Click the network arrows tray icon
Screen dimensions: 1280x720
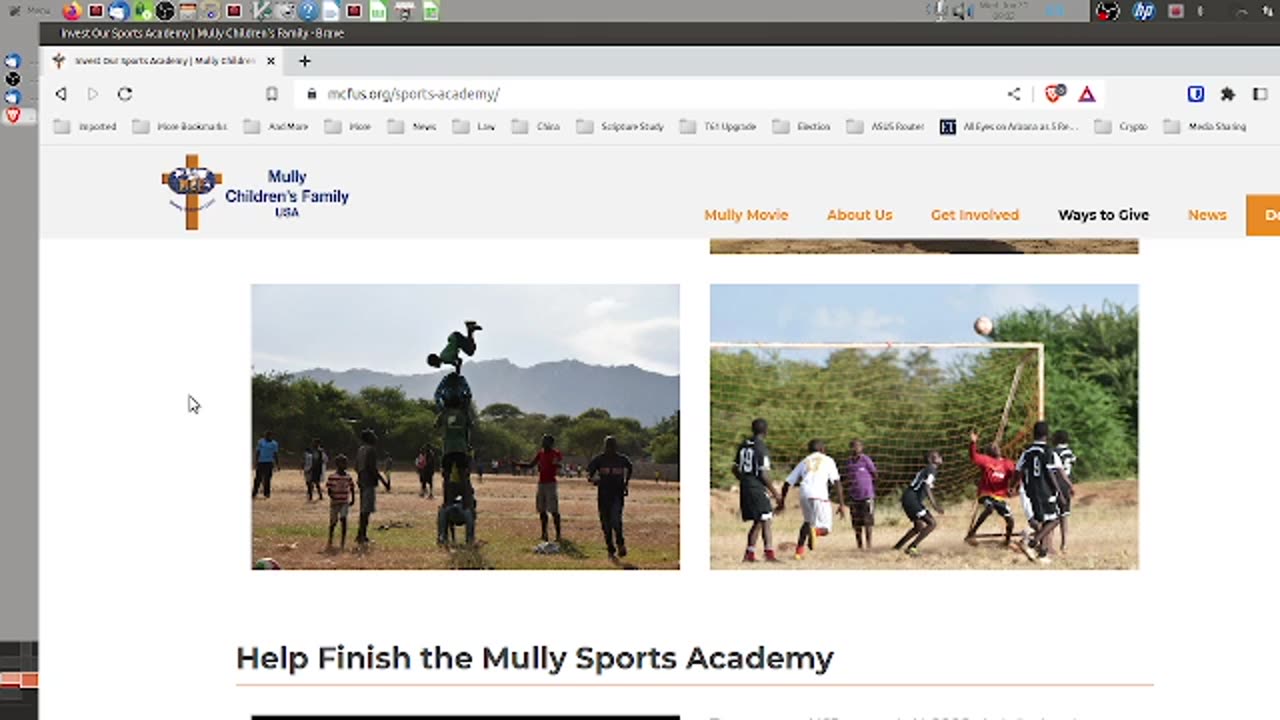[1268, 11]
